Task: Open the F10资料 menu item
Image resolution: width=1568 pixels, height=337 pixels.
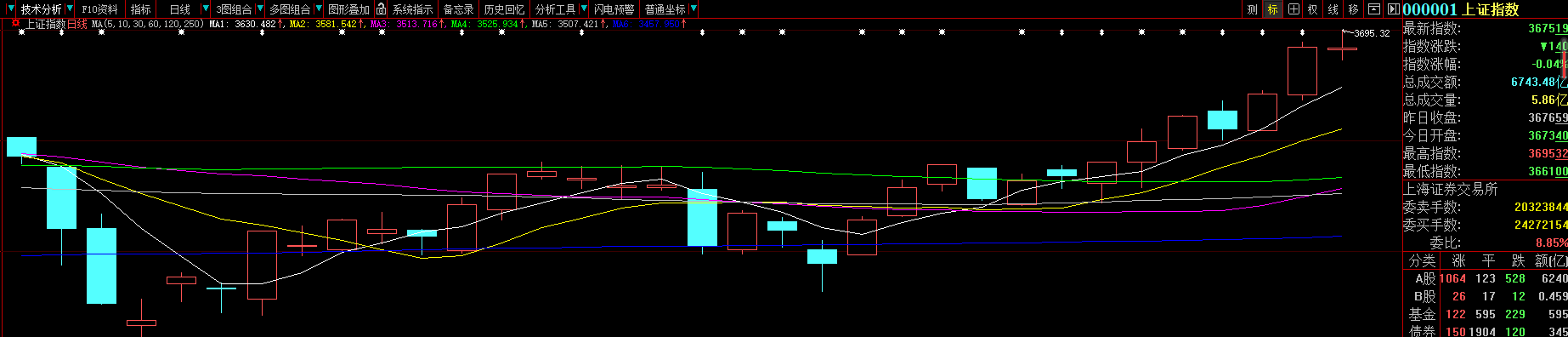Action: 99,9
